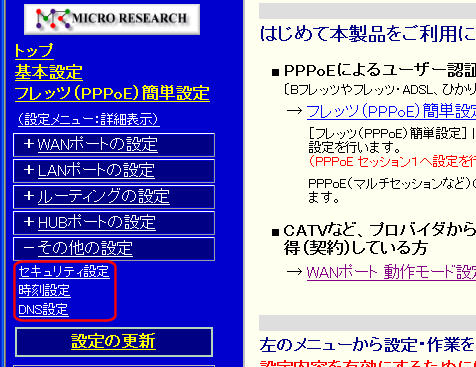Viewport: 476px width, 367px height.
Task: Select セキュリティ設定 submenu item
Action: pos(64,272)
